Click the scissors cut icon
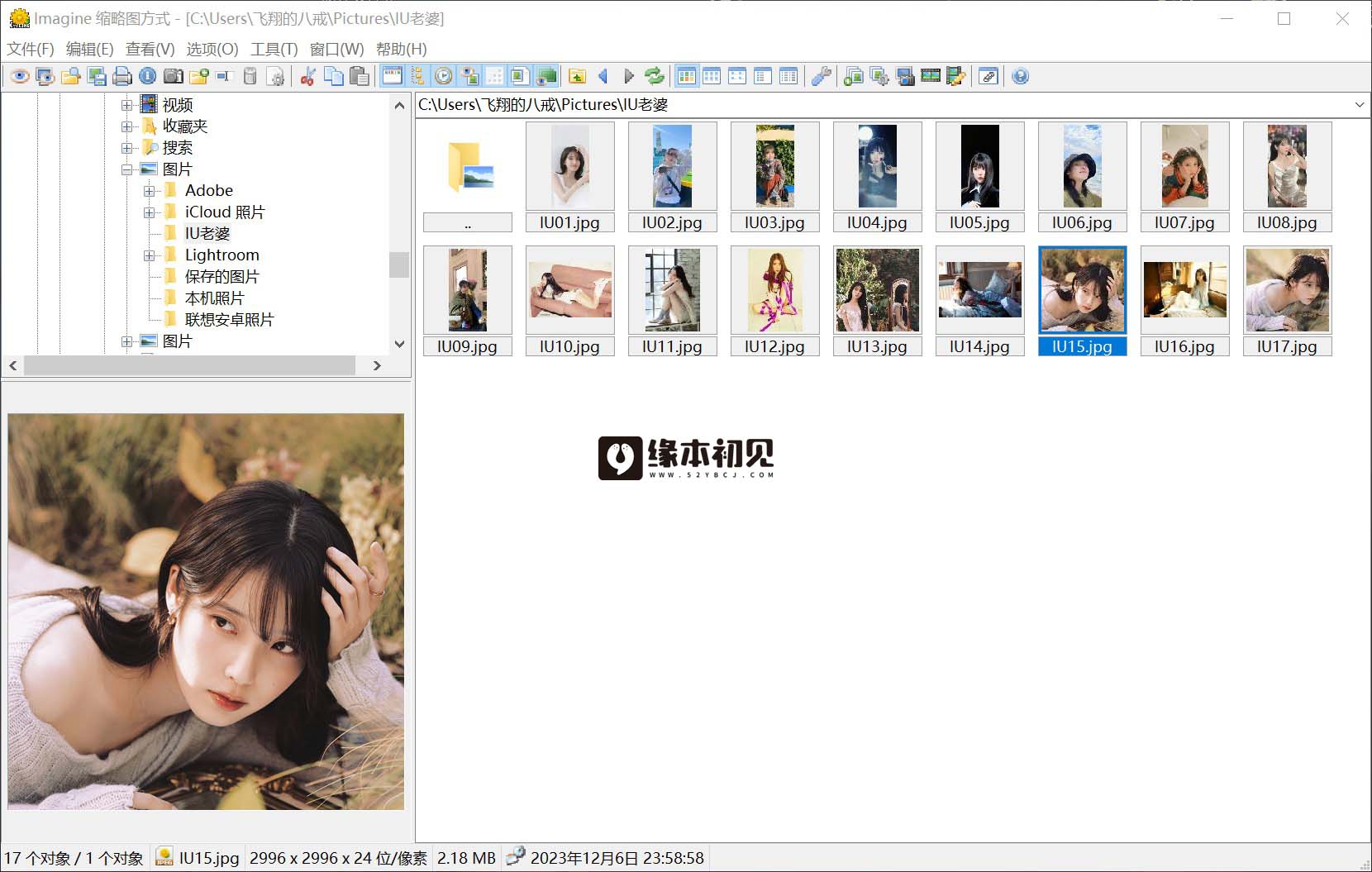The image size is (1372, 872). 307,77
